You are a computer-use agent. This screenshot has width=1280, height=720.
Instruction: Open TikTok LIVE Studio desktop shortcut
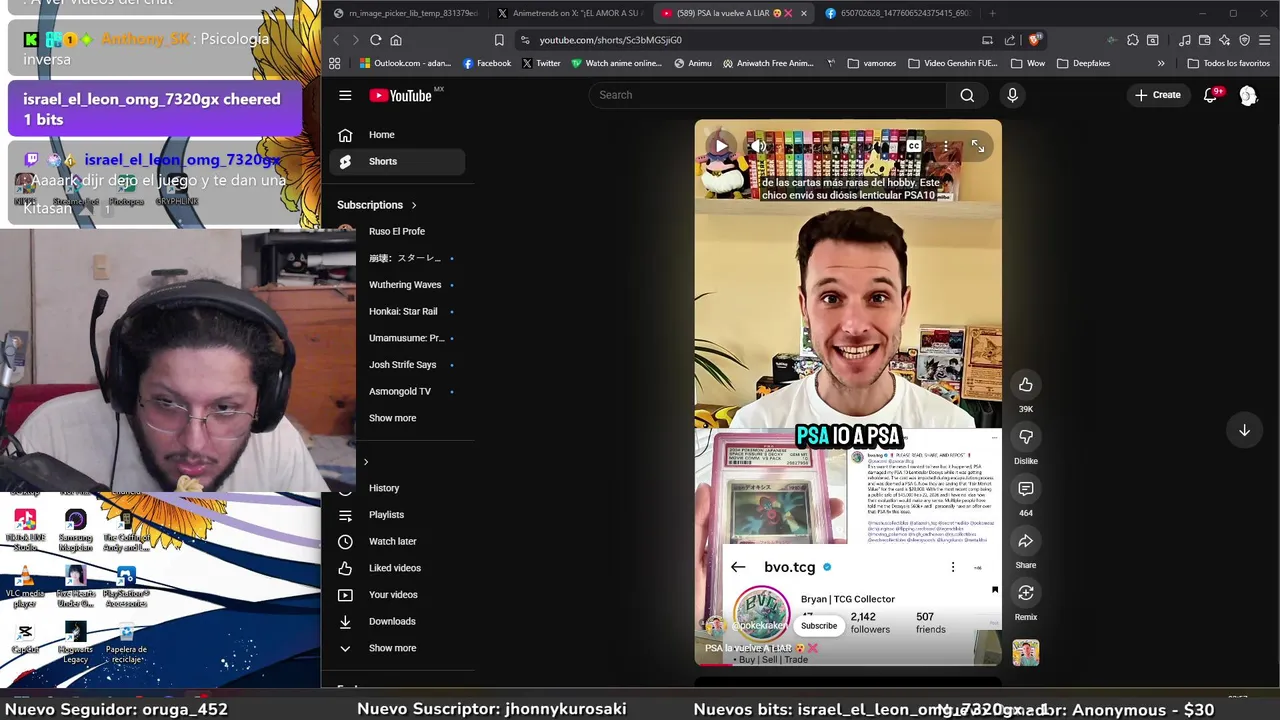(25, 530)
